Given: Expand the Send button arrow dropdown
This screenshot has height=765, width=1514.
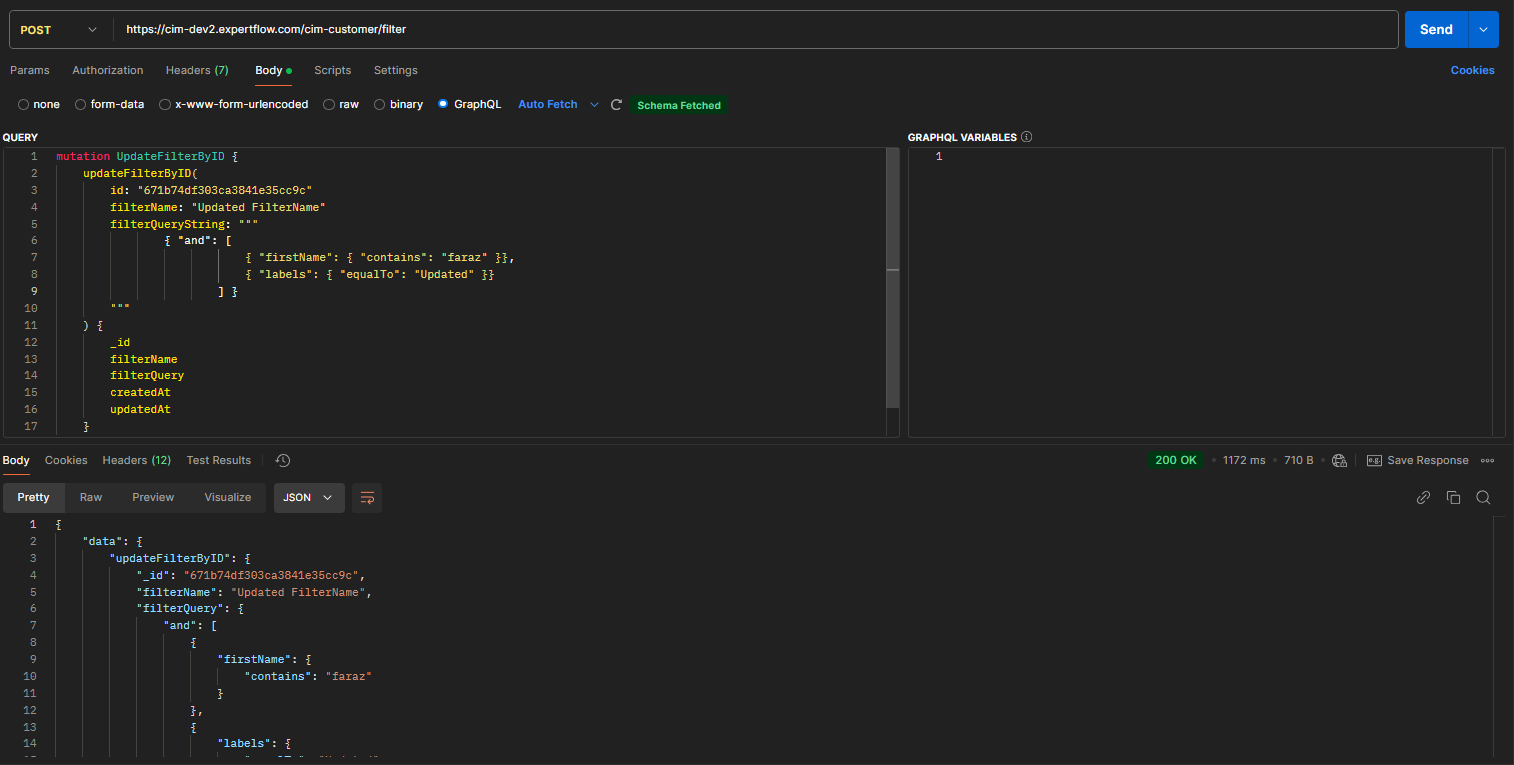Looking at the screenshot, I should [1483, 30].
